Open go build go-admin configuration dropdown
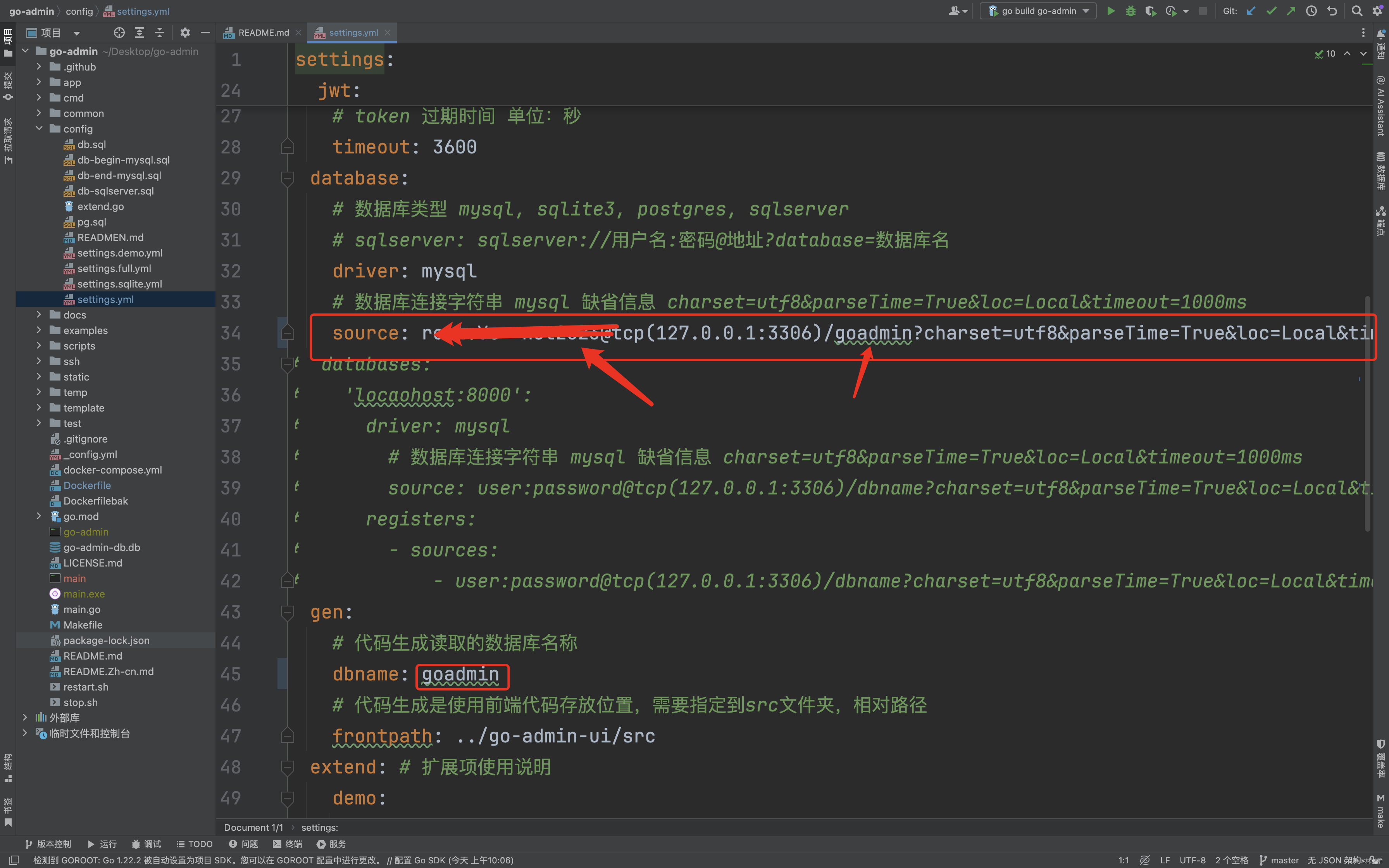Image resolution: width=1389 pixels, height=868 pixels. (1038, 11)
